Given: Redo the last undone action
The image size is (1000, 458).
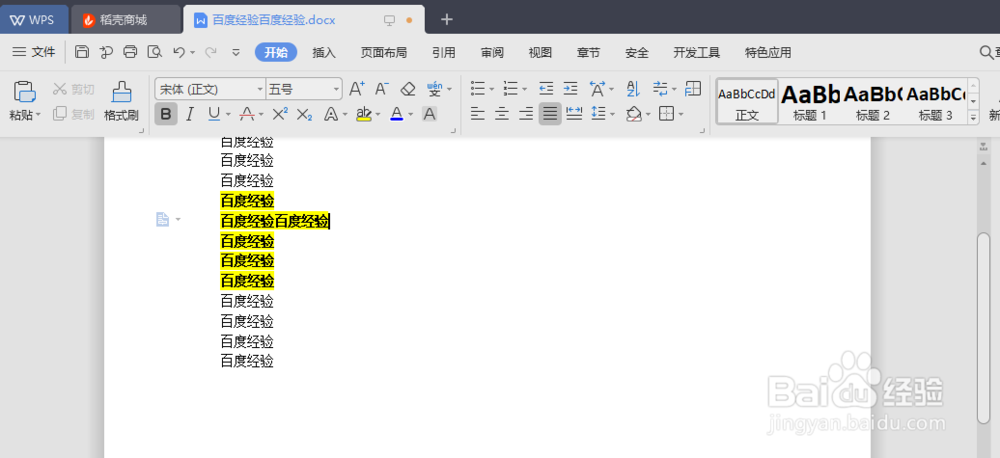Looking at the screenshot, I should pos(210,52).
